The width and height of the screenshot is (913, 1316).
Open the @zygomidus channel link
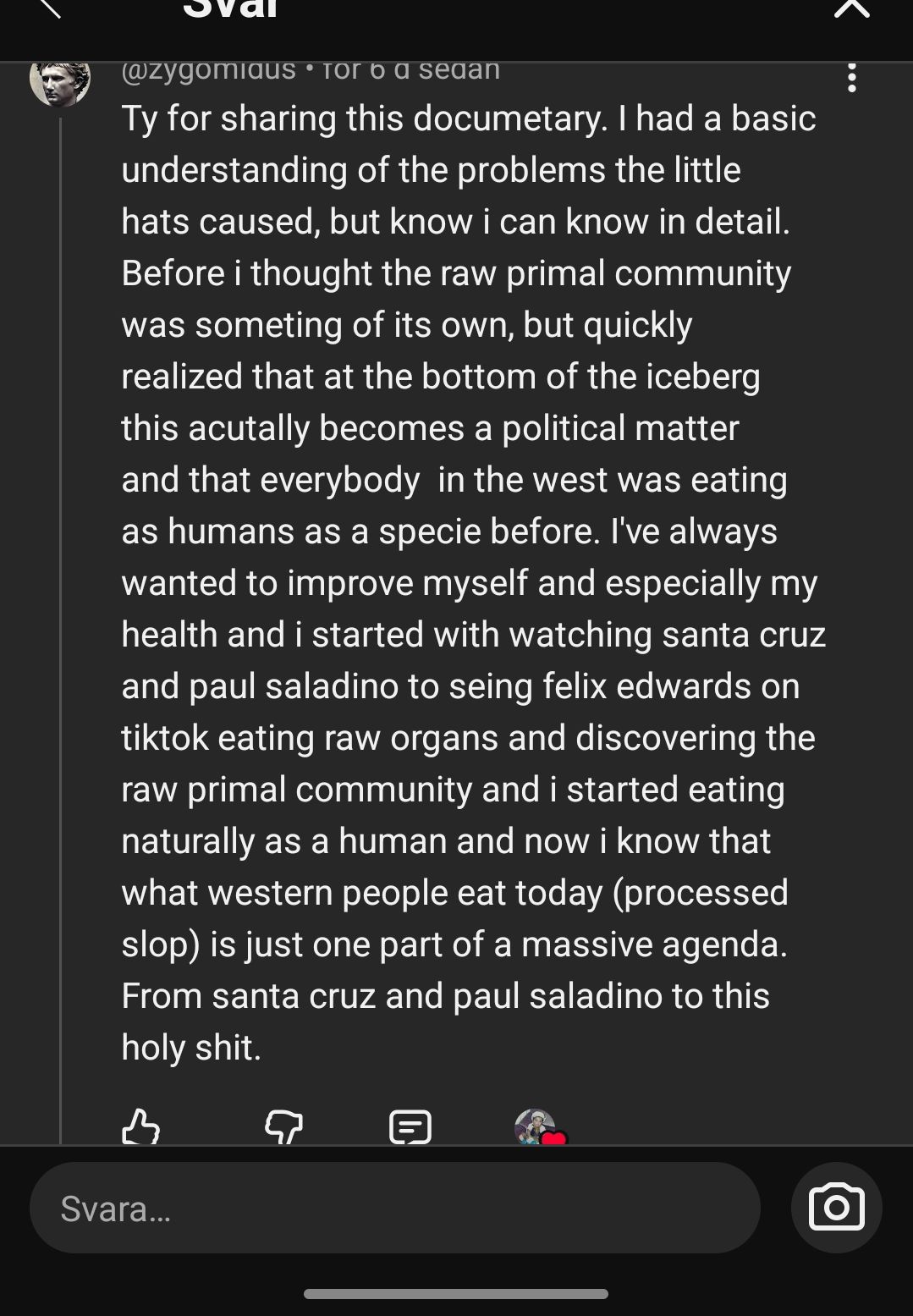(208, 69)
